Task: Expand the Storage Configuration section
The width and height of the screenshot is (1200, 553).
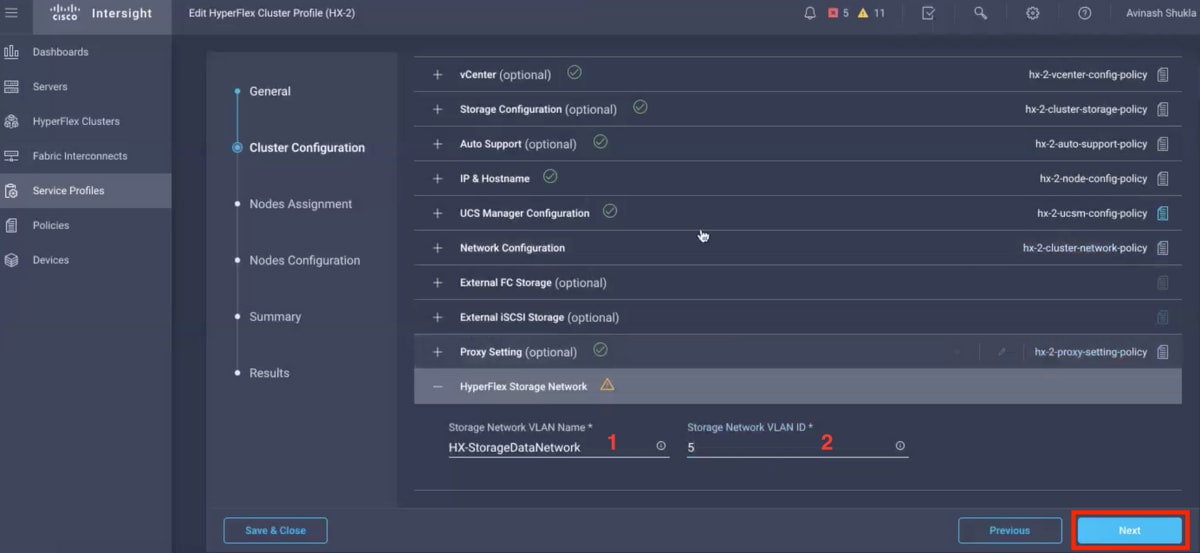Action: [x=437, y=109]
